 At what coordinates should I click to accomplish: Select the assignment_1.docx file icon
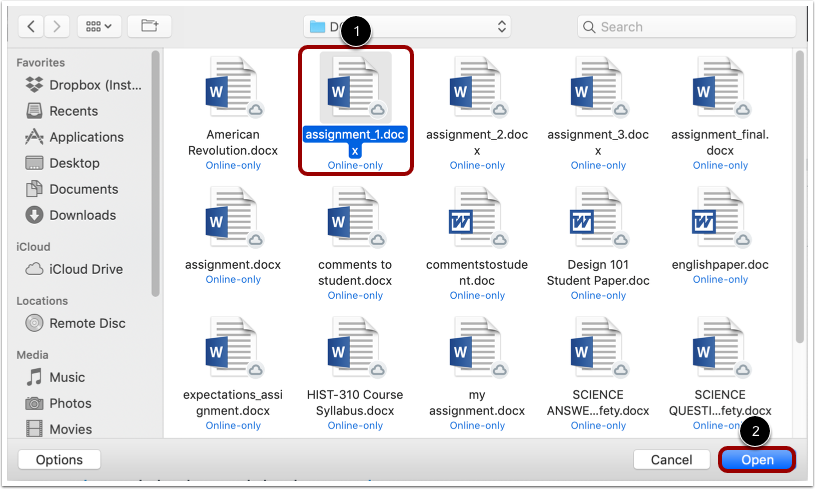(355, 87)
